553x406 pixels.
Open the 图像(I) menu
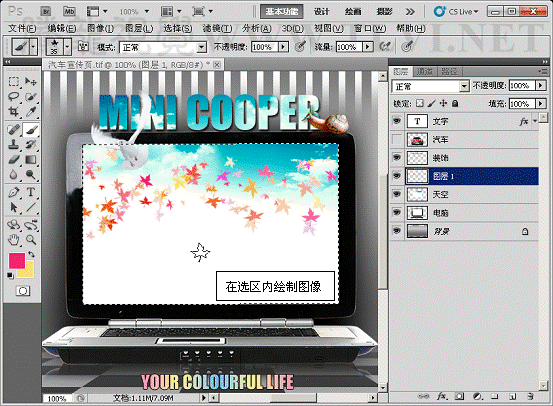pos(100,28)
